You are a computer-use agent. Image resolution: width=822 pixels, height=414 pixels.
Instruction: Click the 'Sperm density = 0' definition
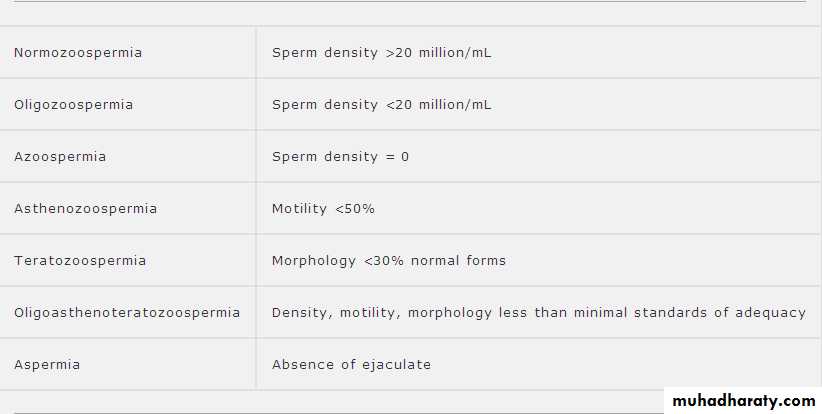340,157
